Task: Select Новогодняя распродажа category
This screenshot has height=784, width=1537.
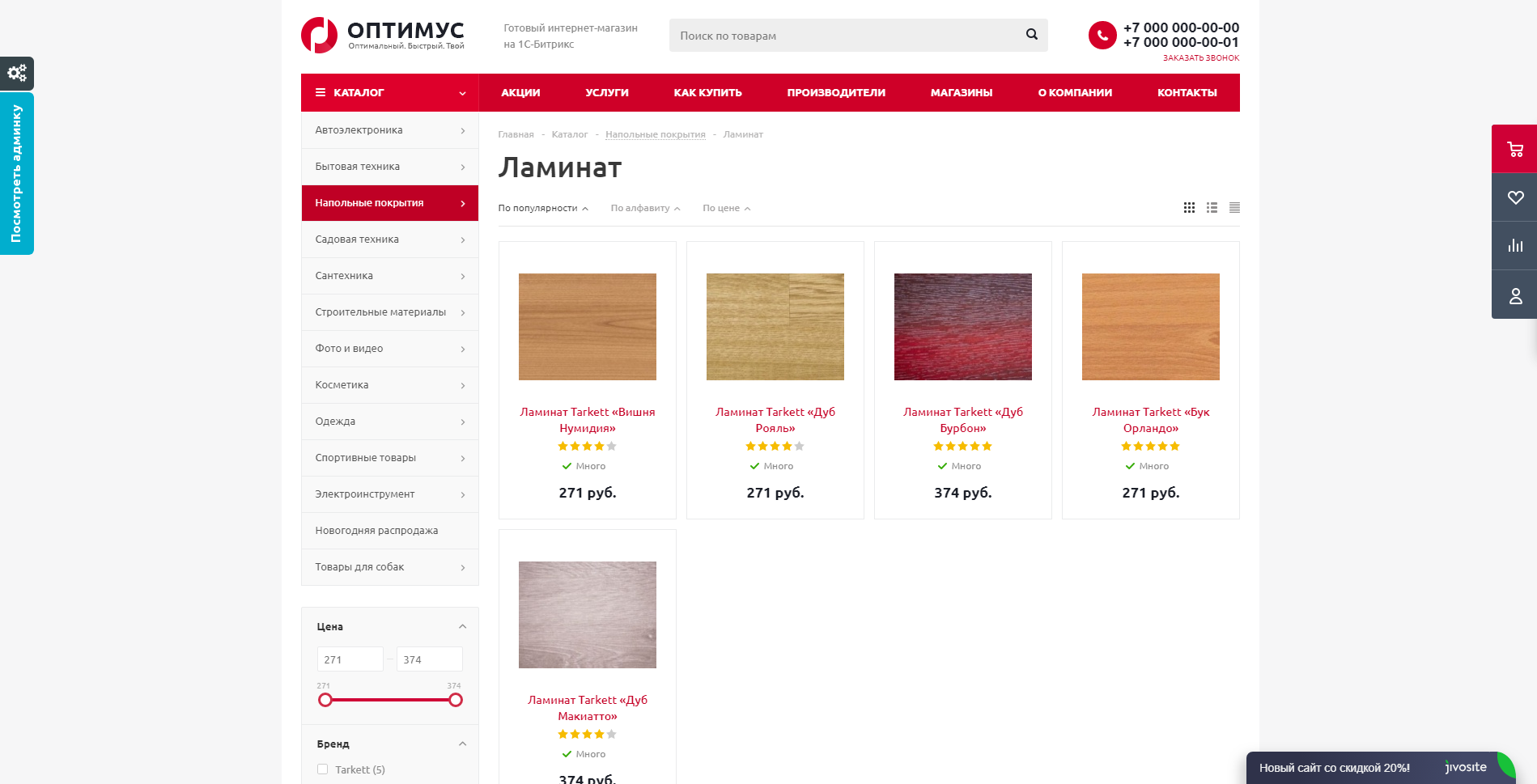Action: (390, 531)
